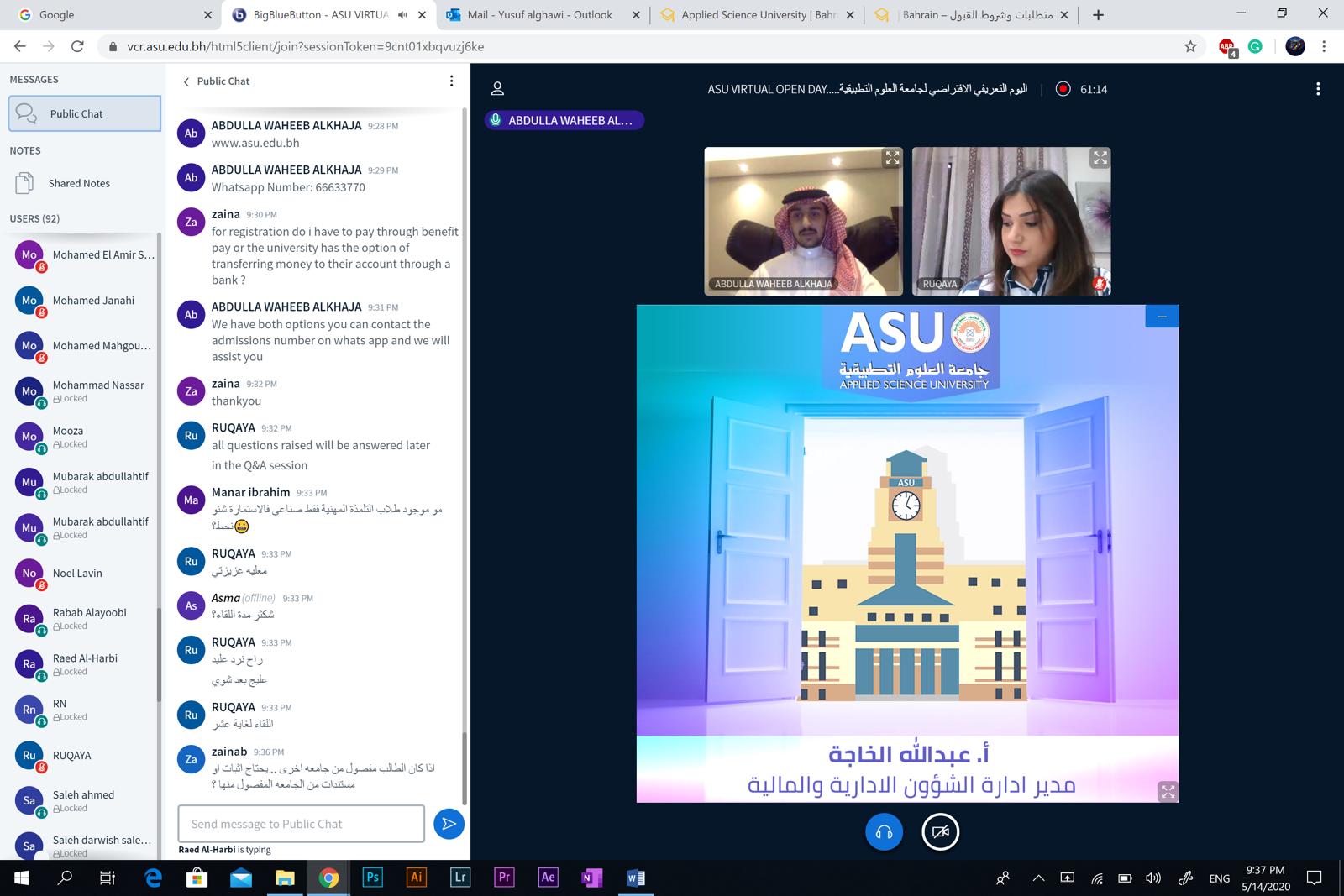This screenshot has width=1344, height=896.
Task: Click the red recording indicator
Action: (1063, 89)
